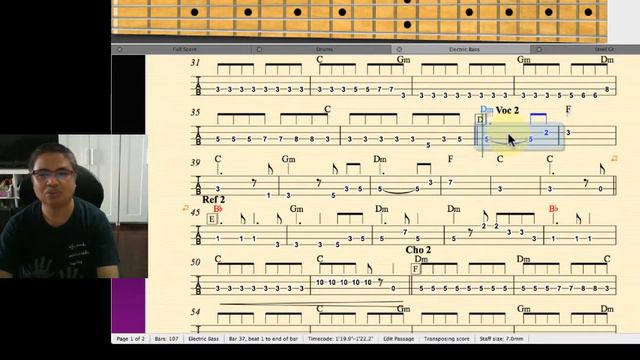Click 'Electric Bass' status bar entry
The width and height of the screenshot is (640, 360).
203,339
